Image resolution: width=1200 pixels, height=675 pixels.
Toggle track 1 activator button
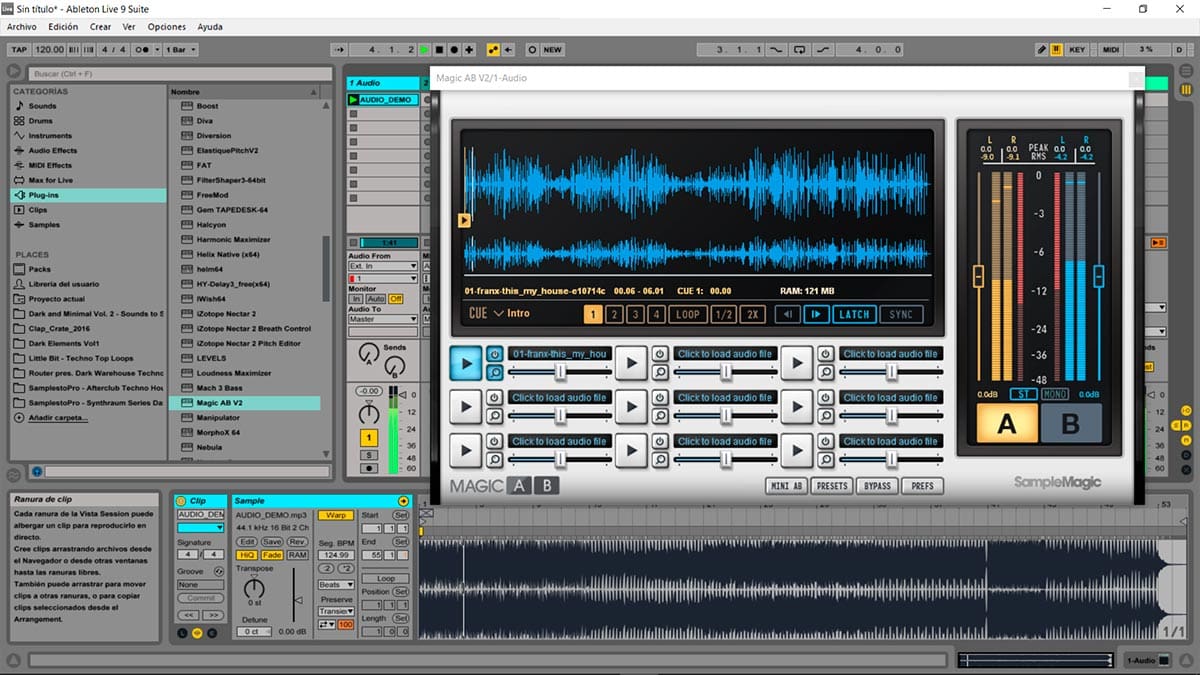point(369,438)
